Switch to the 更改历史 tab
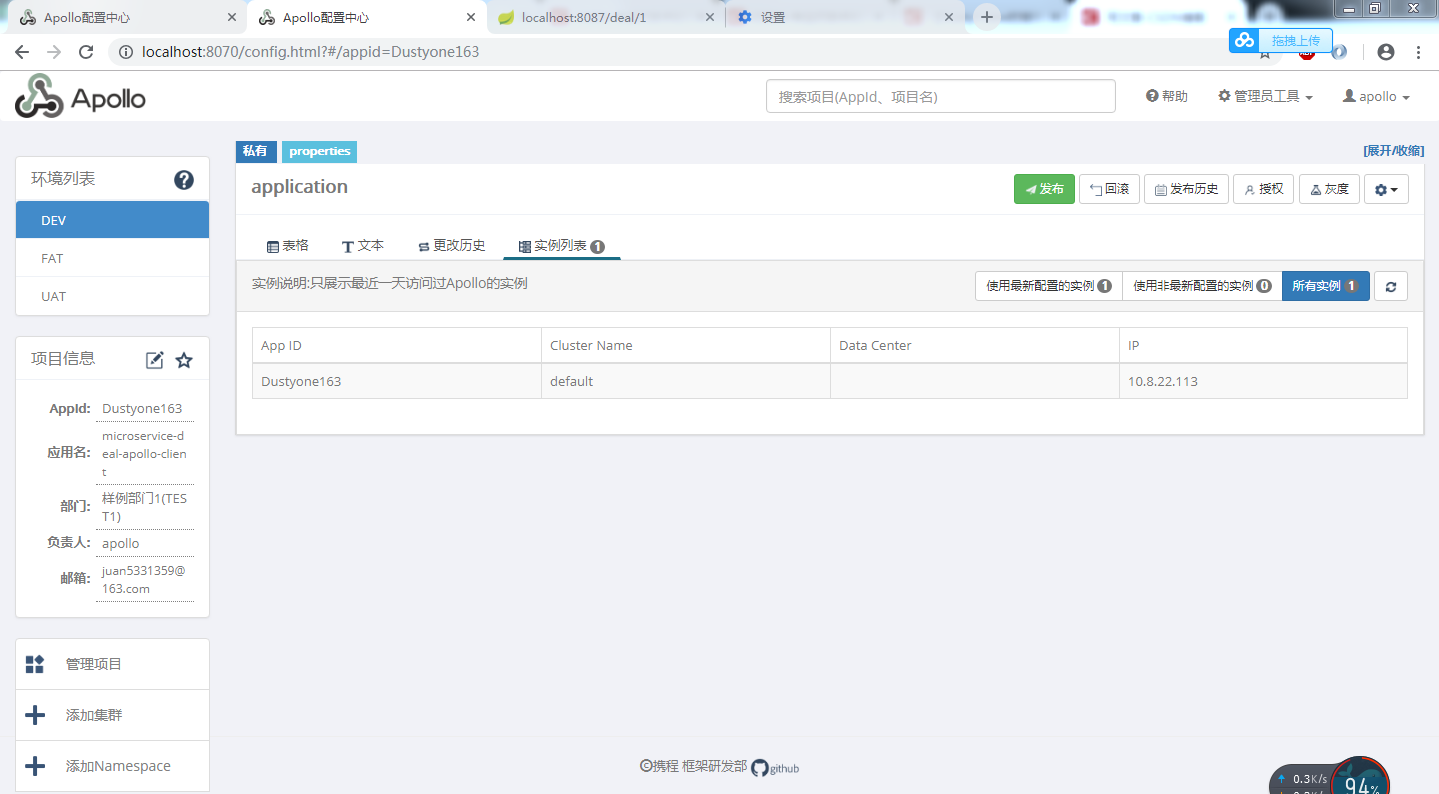 (x=452, y=246)
